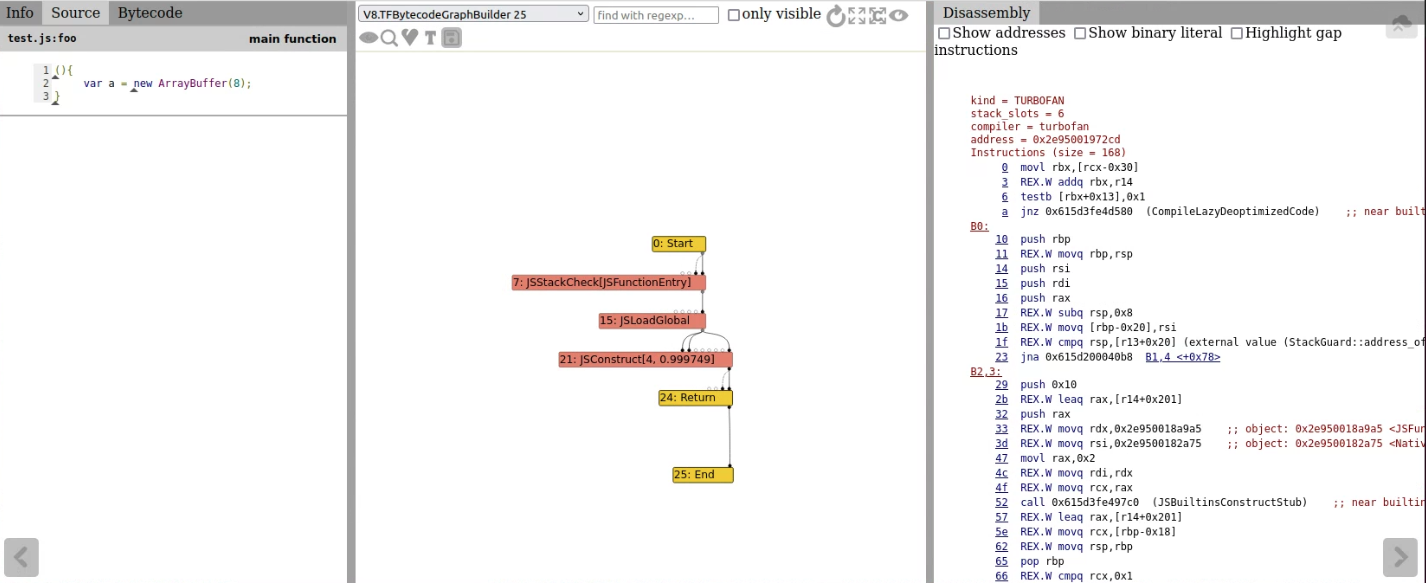
Task: Select the 21: JSConstruct graph node
Action: (x=646, y=359)
